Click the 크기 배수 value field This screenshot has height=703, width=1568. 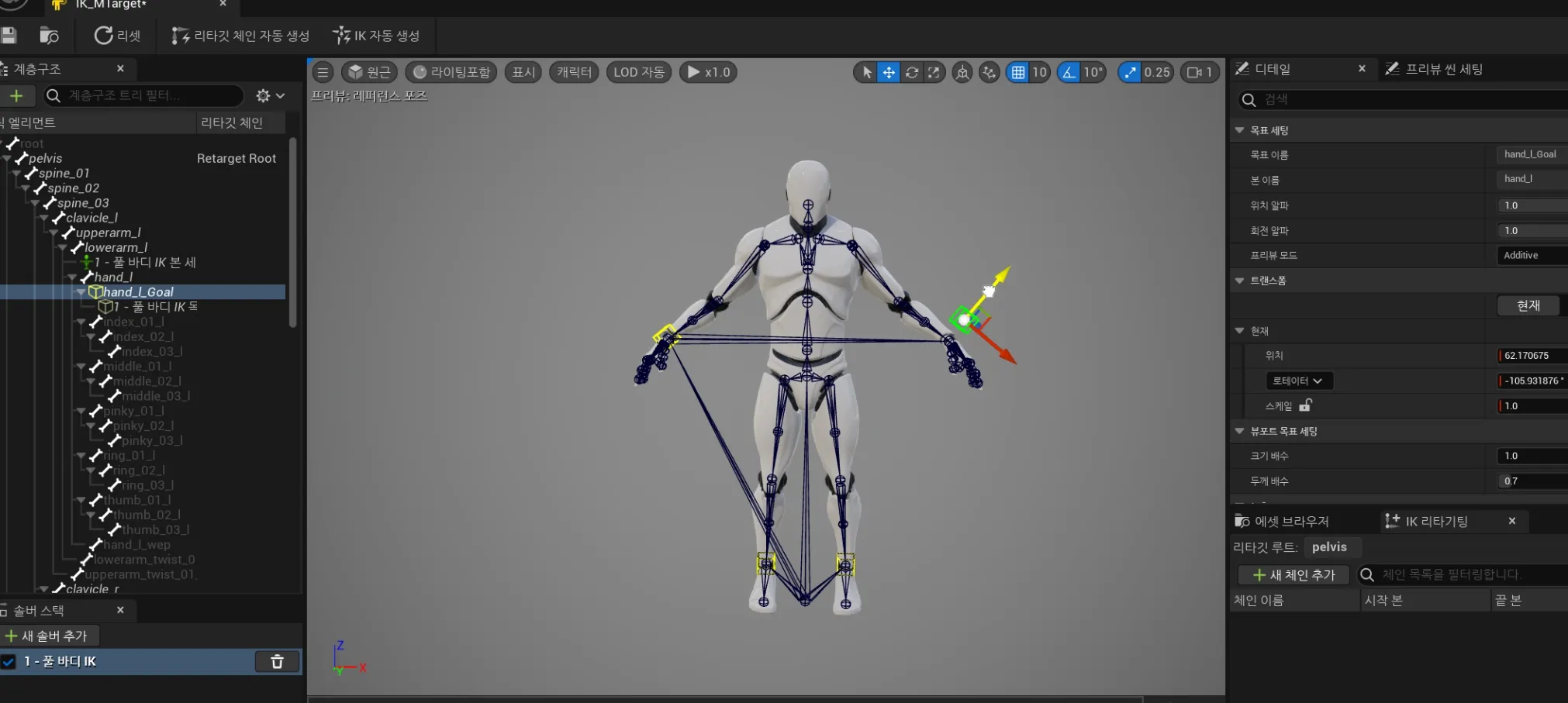click(1532, 456)
